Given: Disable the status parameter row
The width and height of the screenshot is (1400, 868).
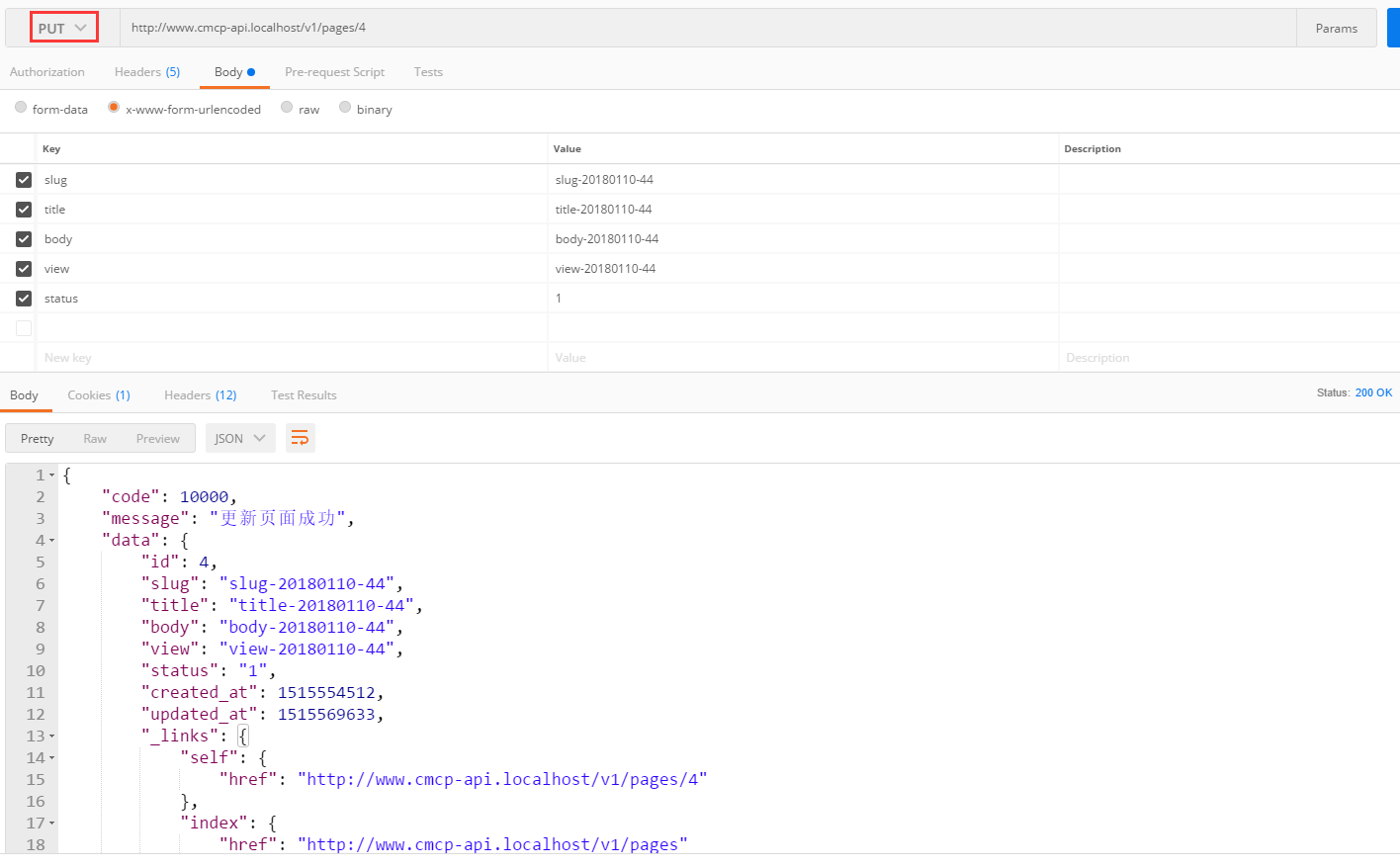Looking at the screenshot, I should click(24, 299).
